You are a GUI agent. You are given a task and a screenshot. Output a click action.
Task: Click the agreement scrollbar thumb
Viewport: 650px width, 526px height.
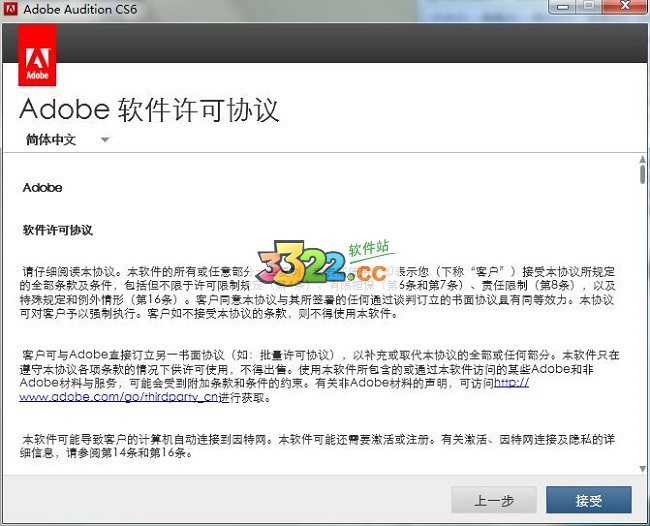click(643, 174)
